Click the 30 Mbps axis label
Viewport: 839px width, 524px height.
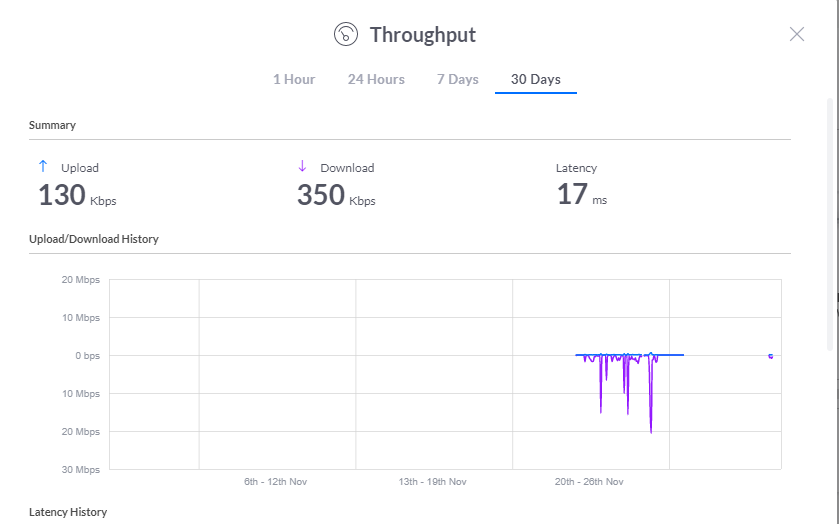pos(81,470)
